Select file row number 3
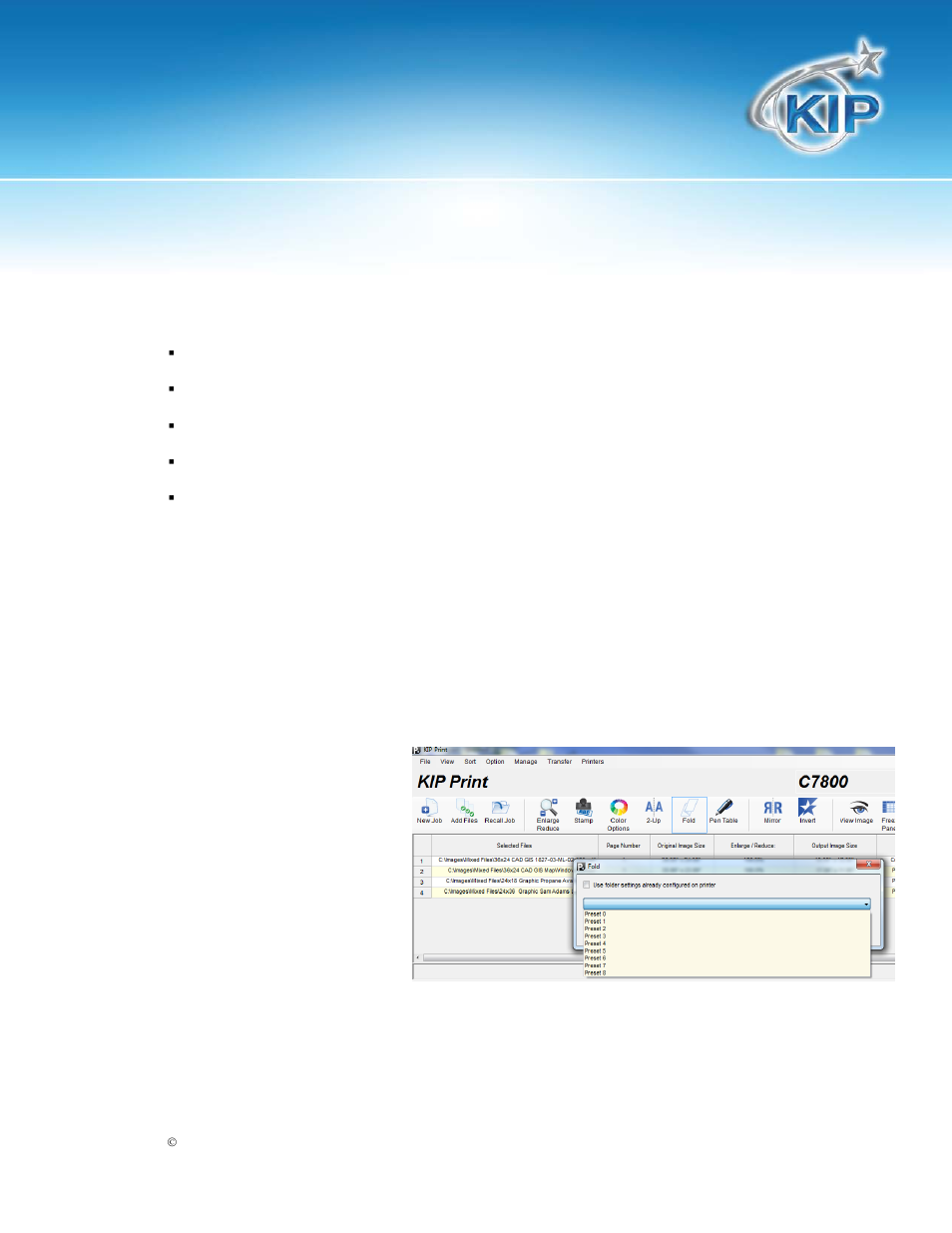The width and height of the screenshot is (952, 1233). coord(421,883)
